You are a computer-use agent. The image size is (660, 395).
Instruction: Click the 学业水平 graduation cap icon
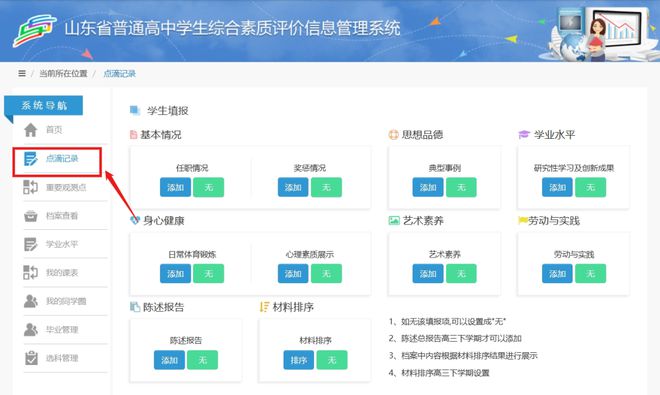(x=524, y=135)
